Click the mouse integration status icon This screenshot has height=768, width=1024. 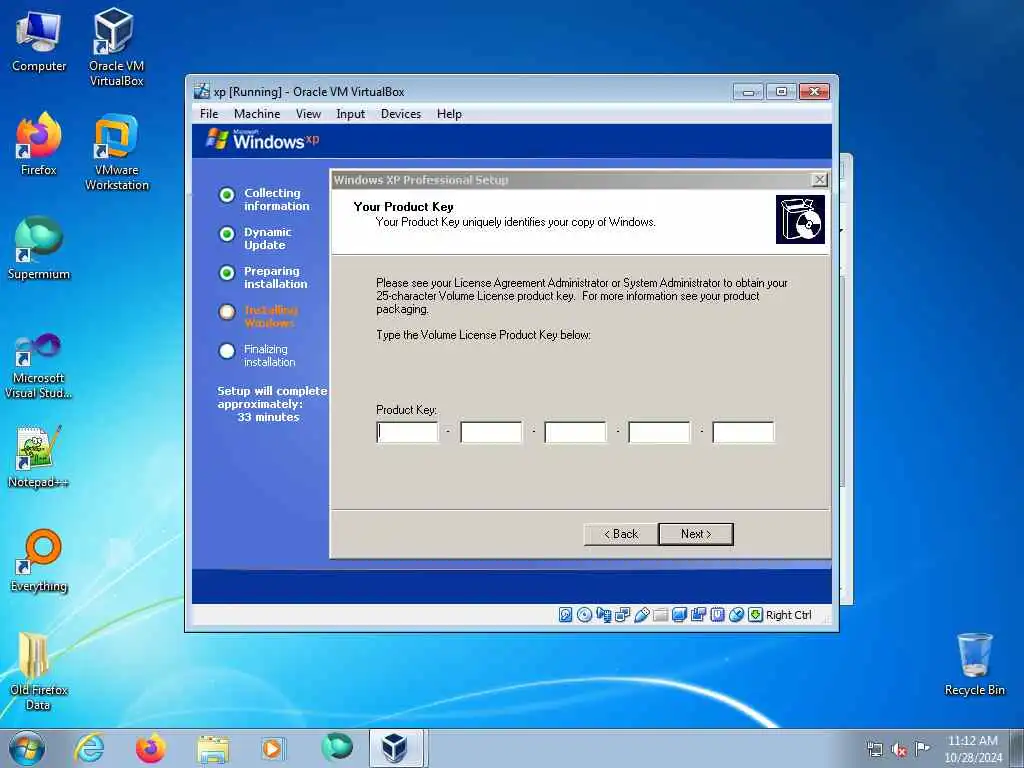coord(736,615)
